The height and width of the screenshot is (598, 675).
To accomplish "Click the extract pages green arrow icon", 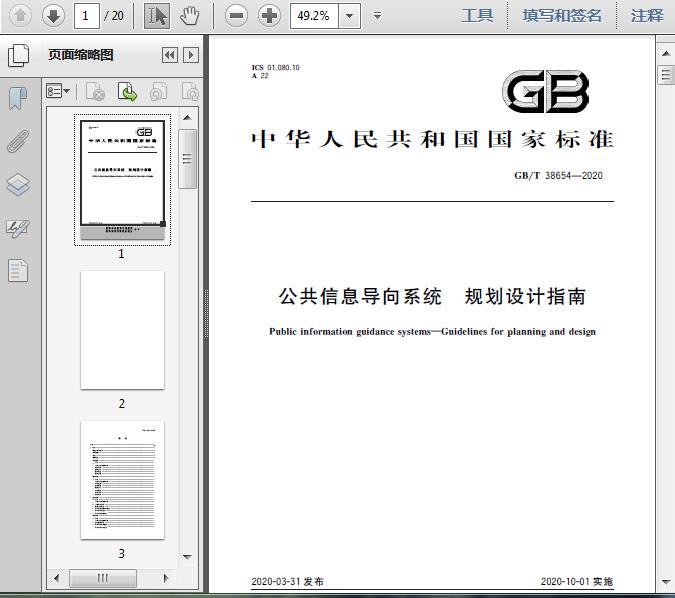I will point(127,92).
